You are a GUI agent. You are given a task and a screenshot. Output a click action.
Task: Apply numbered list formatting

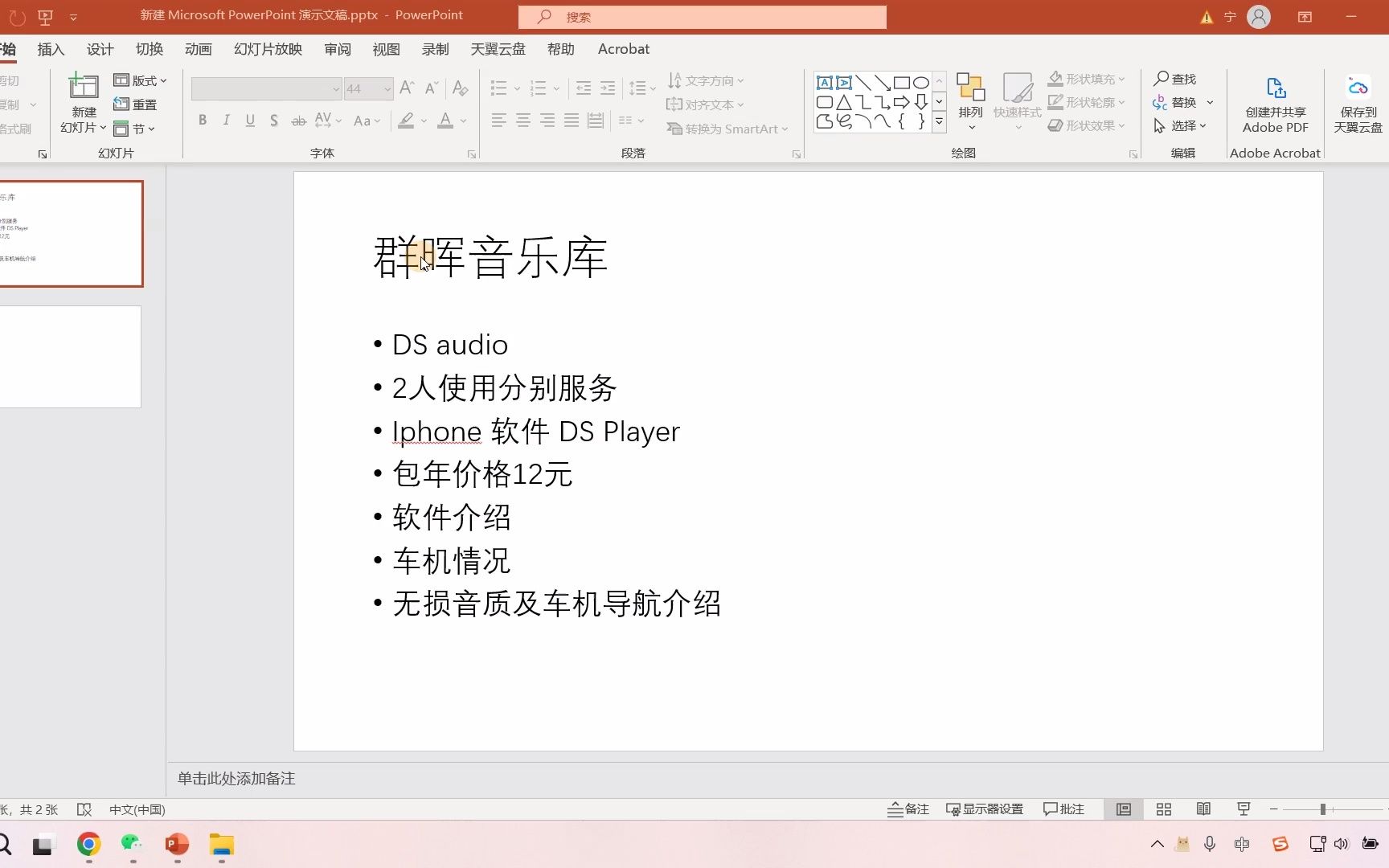[539, 88]
